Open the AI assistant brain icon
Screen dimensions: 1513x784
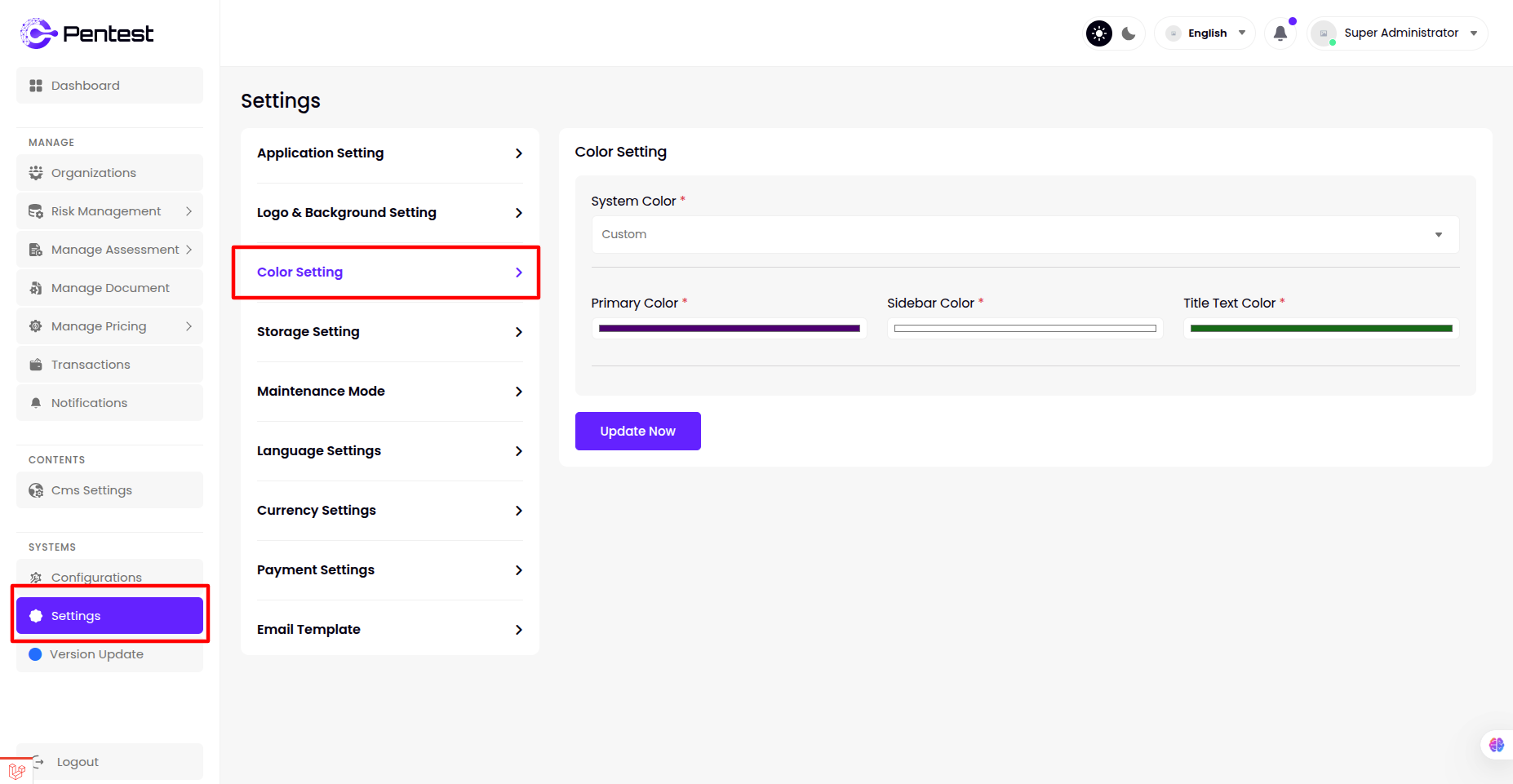[1496, 745]
